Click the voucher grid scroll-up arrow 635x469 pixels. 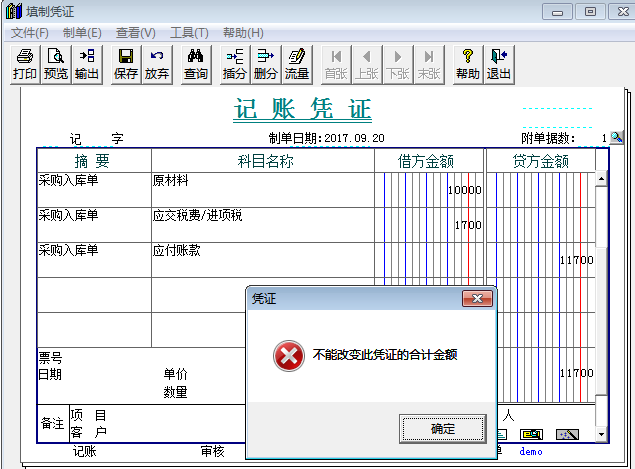click(601, 179)
